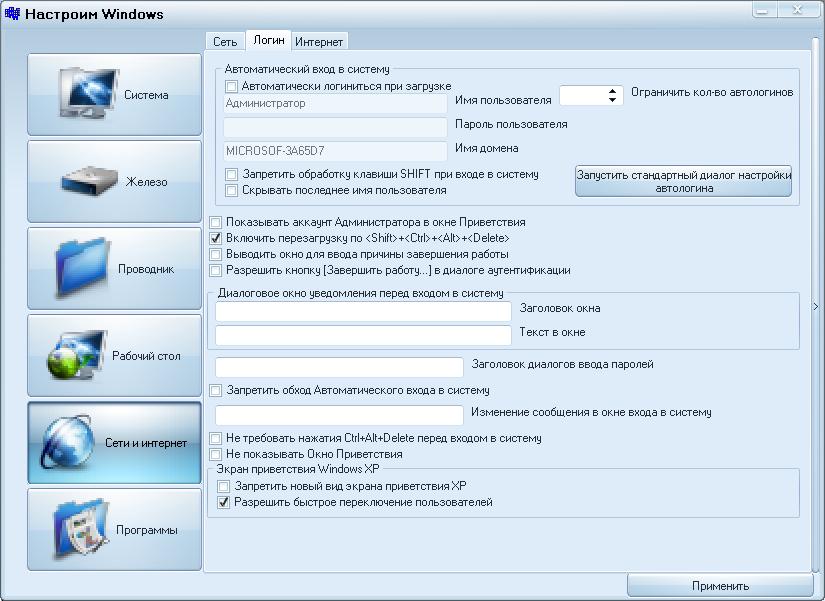Check Запретить обработку клавиши SHIFT option

tap(231, 174)
